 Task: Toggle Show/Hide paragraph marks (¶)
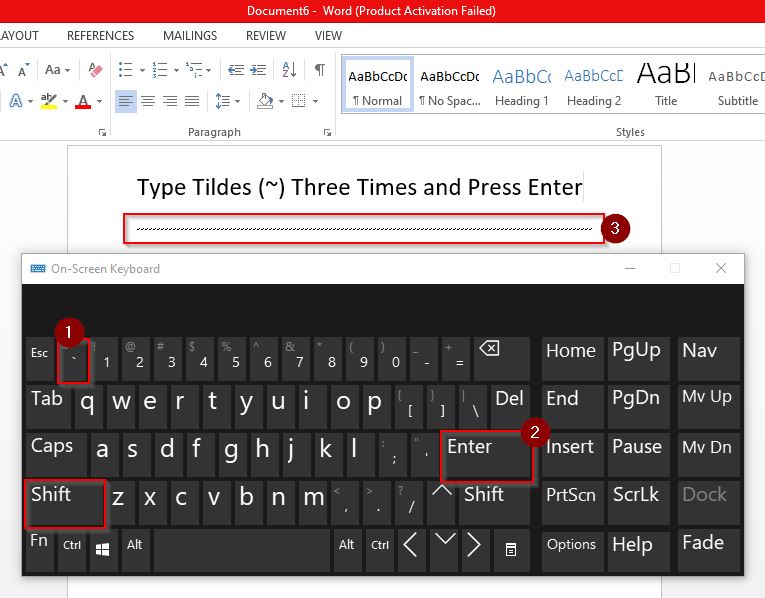click(x=320, y=70)
